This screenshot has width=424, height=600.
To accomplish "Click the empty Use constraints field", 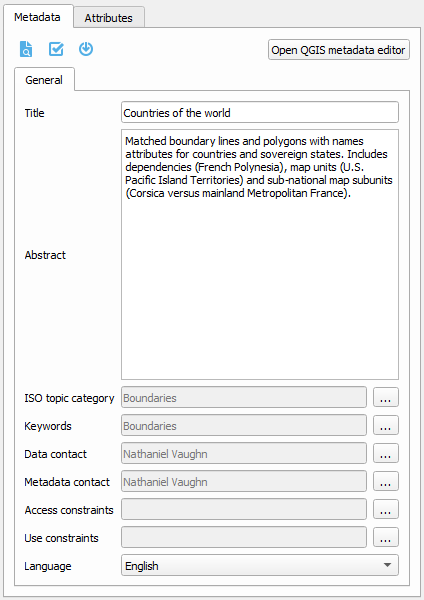I will [244, 537].
